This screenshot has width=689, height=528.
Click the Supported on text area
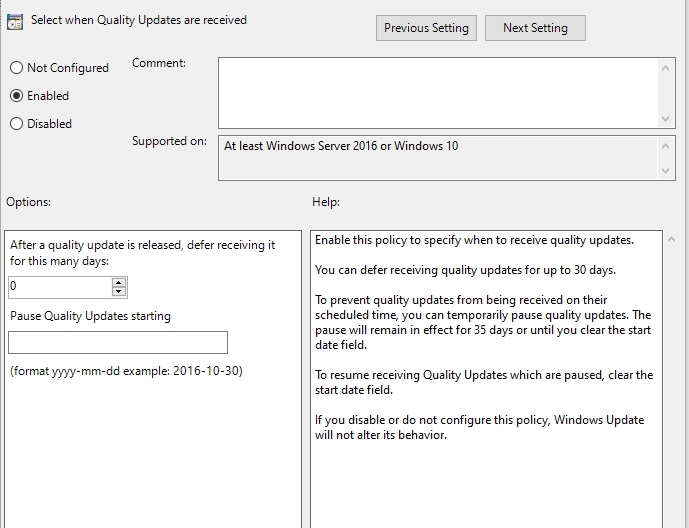[x=437, y=158]
